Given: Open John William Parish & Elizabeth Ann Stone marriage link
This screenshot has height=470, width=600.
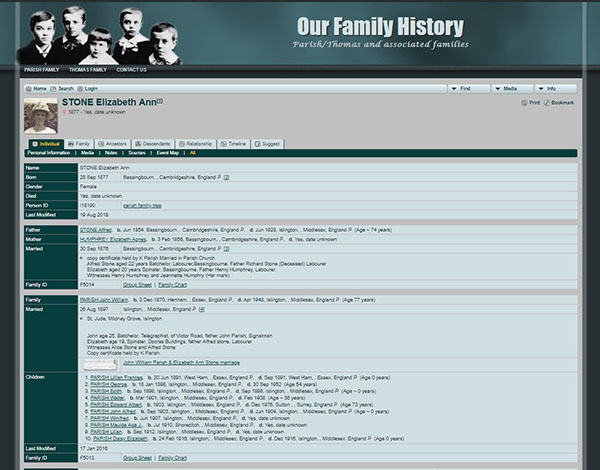Looking at the screenshot, I should point(181,362).
